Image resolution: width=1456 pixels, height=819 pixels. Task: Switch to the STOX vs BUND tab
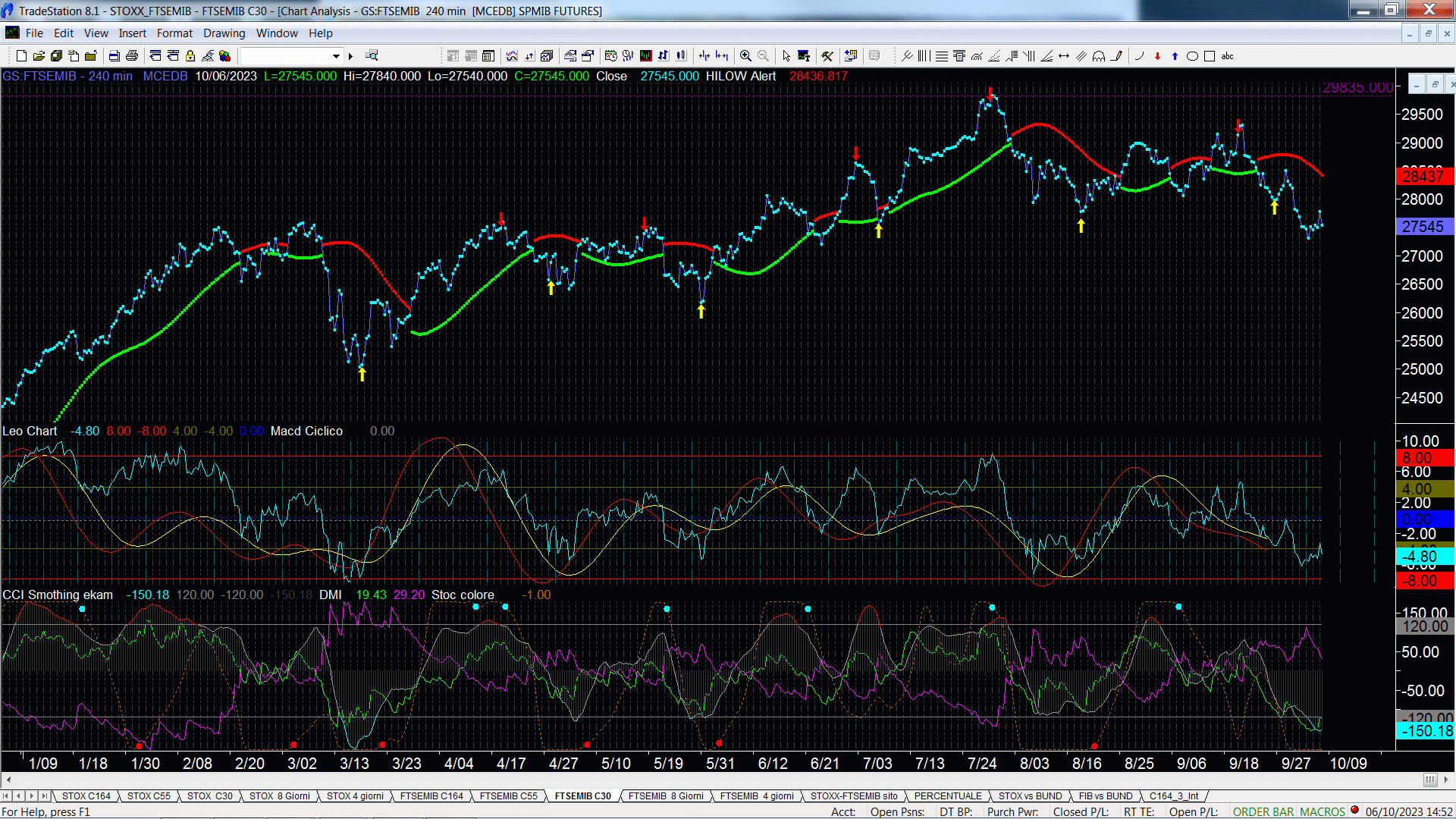(1030, 796)
